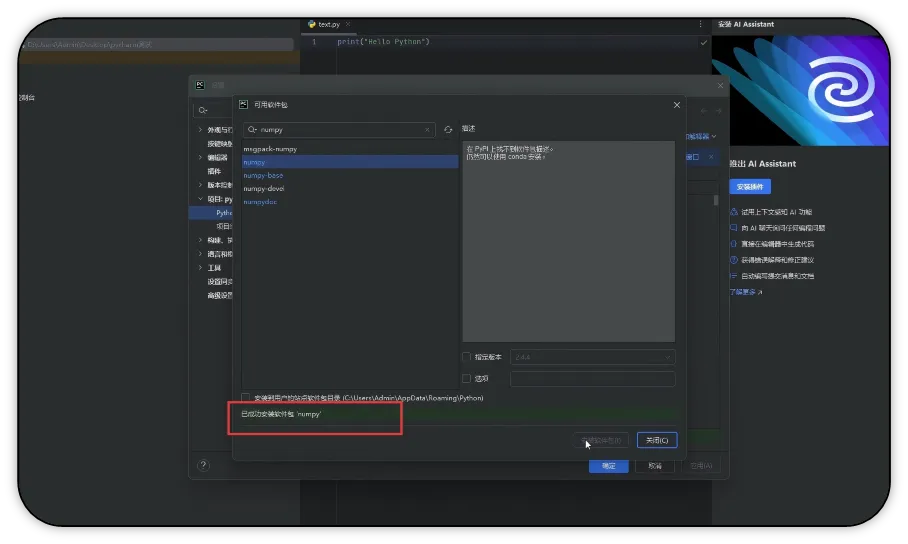This screenshot has height=544, width=908.
Task: Expand the 构建 settings node
Action: click(200, 240)
